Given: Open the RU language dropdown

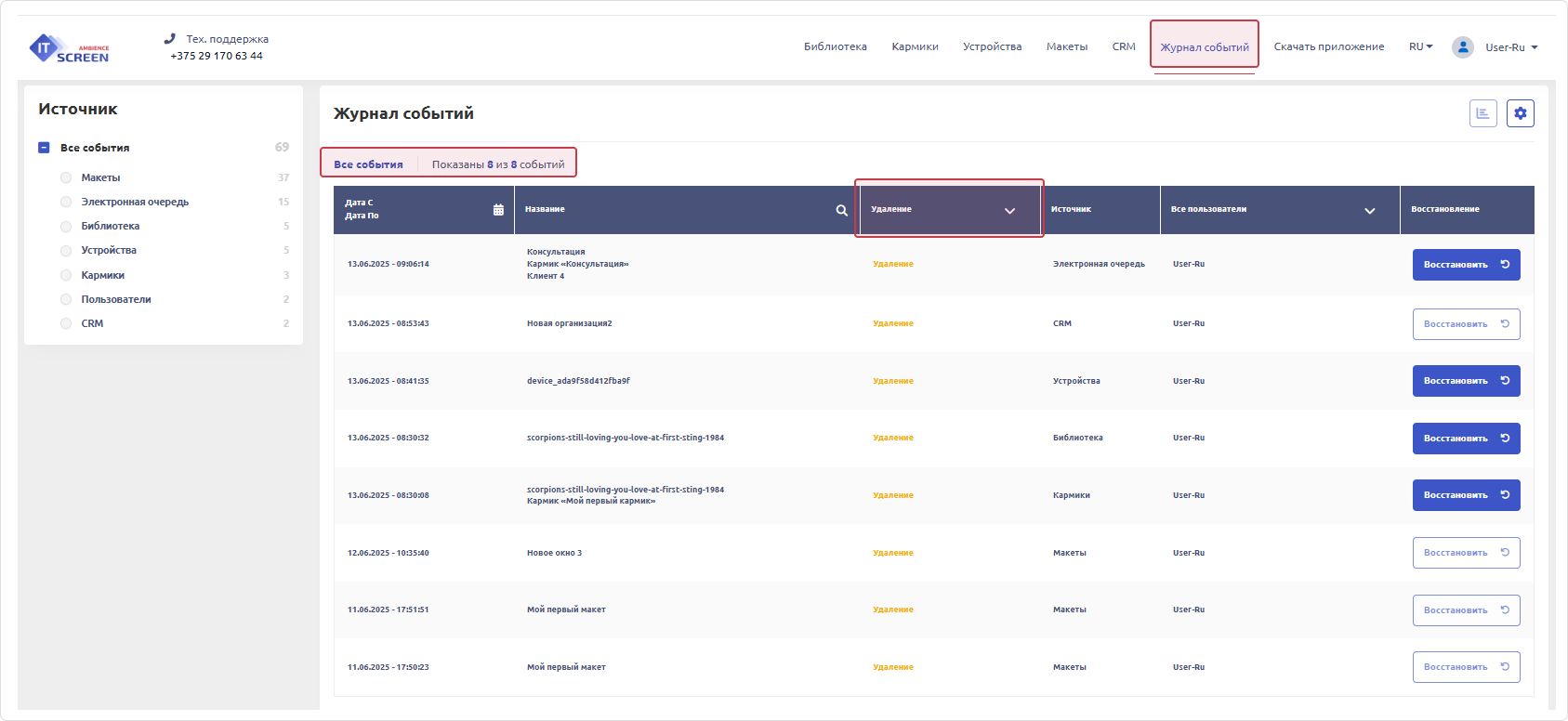Looking at the screenshot, I should (x=1420, y=46).
